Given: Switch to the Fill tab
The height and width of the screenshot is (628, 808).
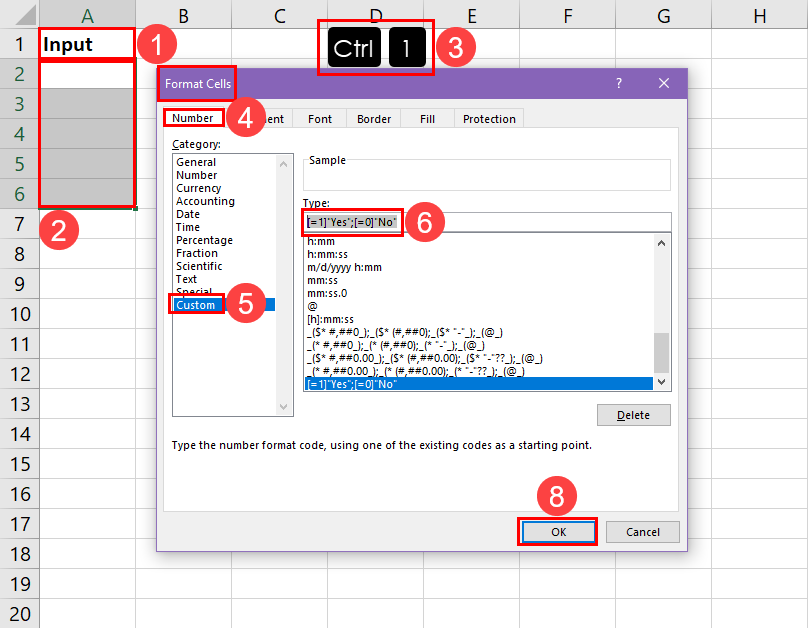Looking at the screenshot, I should point(427,119).
